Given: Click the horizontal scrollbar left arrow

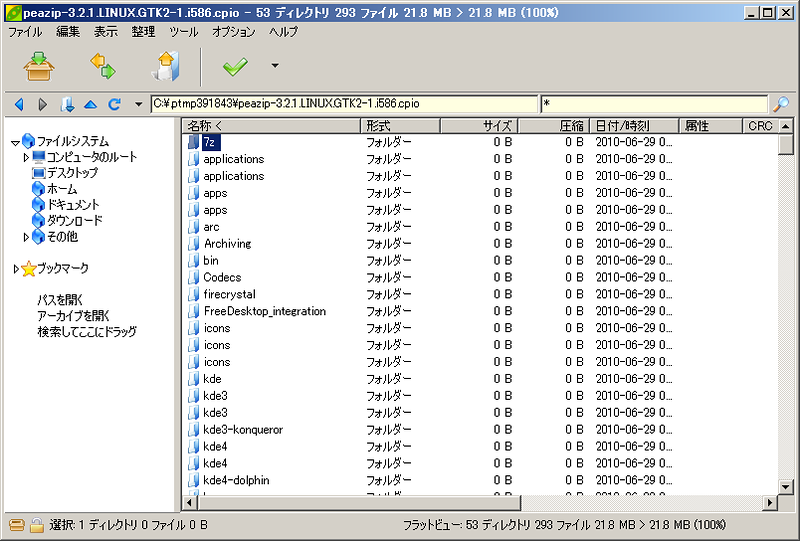Looking at the screenshot, I should pyautogui.click(x=190, y=503).
